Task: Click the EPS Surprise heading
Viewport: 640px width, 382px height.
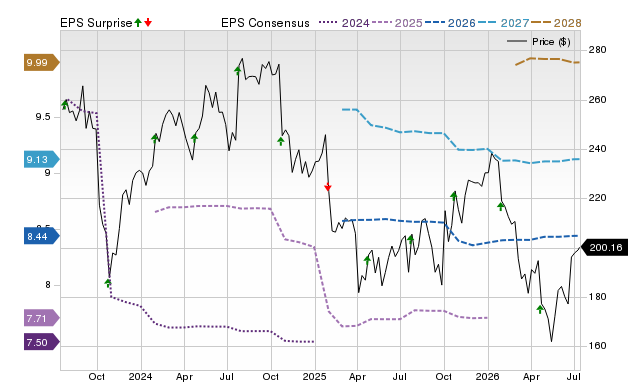Action: [96, 23]
